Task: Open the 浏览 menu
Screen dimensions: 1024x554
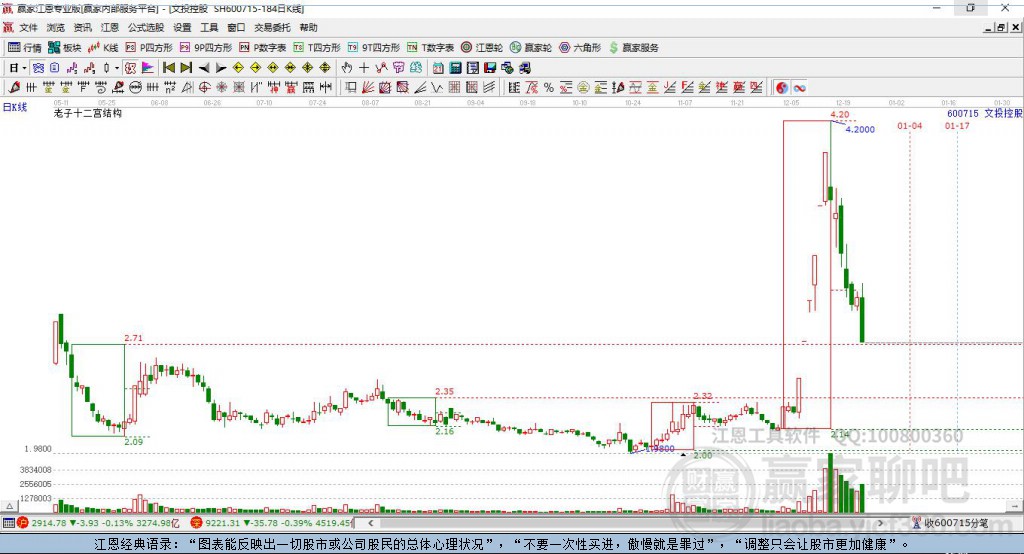Action: pos(56,27)
